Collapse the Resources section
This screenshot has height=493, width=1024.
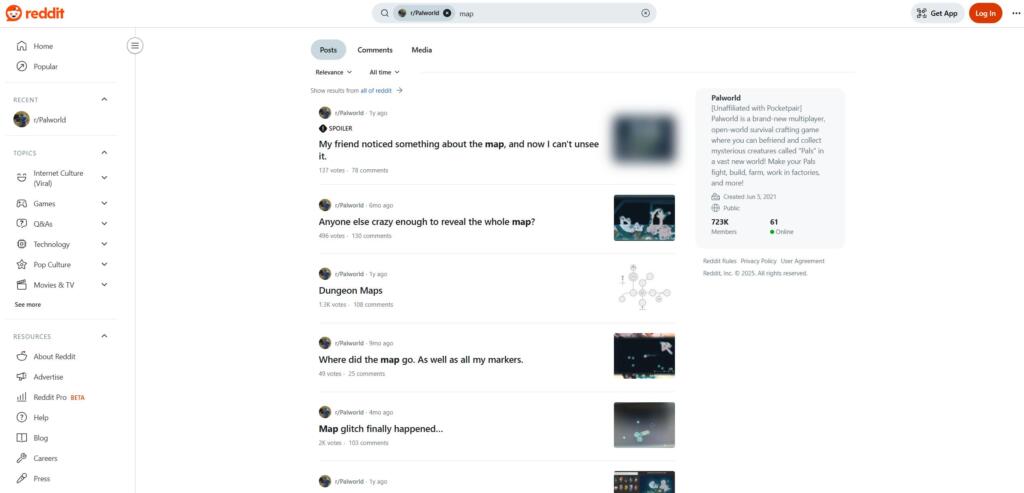pos(104,336)
